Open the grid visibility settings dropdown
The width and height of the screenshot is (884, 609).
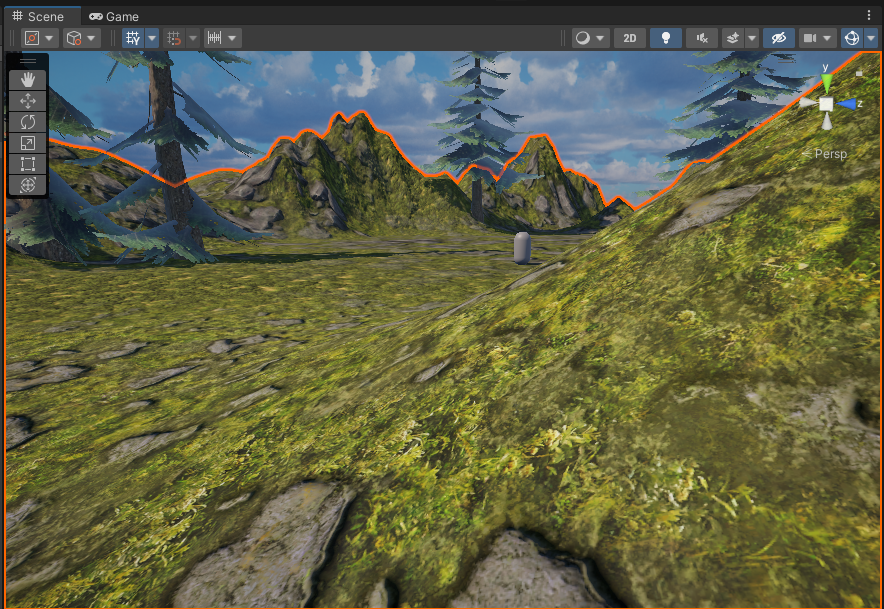pyautogui.click(x=152, y=38)
